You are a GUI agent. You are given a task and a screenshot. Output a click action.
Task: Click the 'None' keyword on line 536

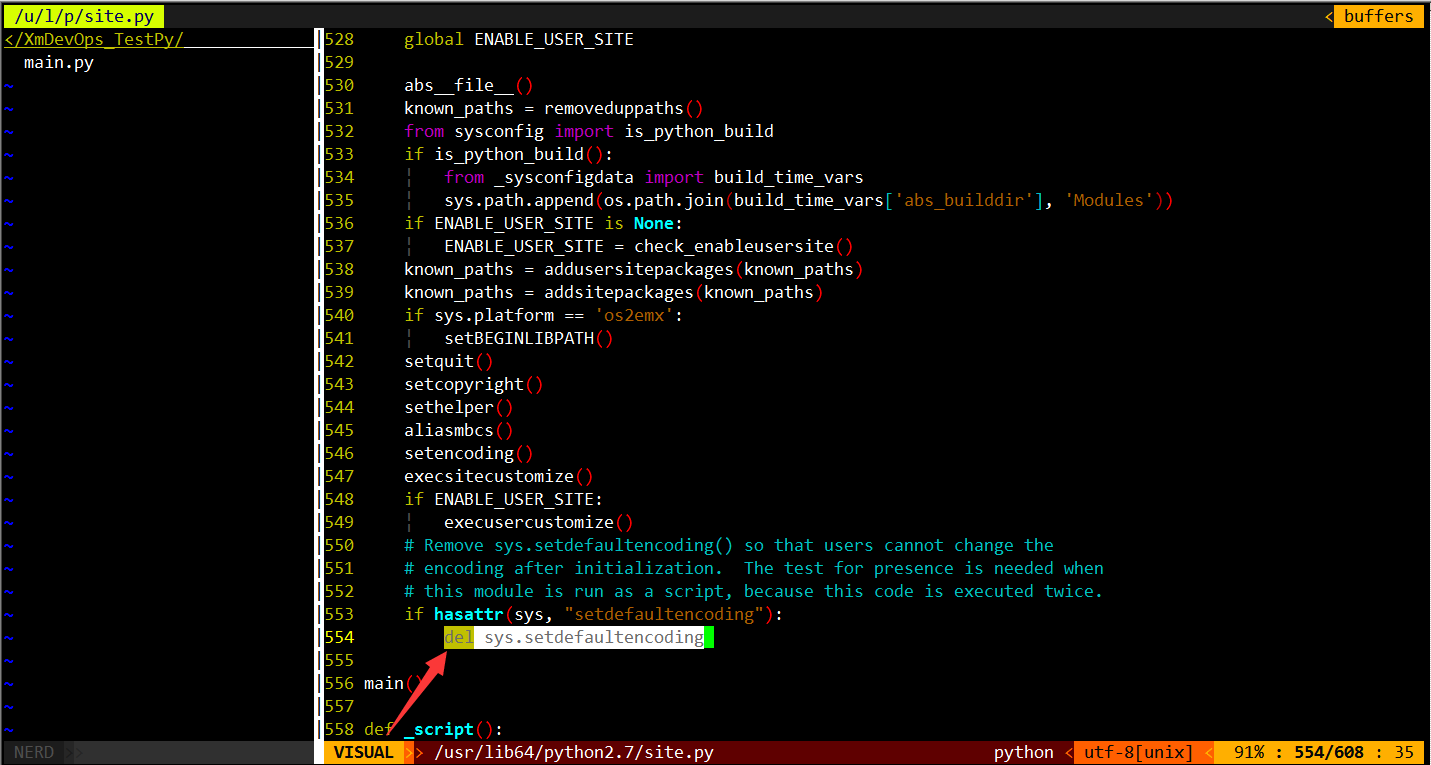654,223
